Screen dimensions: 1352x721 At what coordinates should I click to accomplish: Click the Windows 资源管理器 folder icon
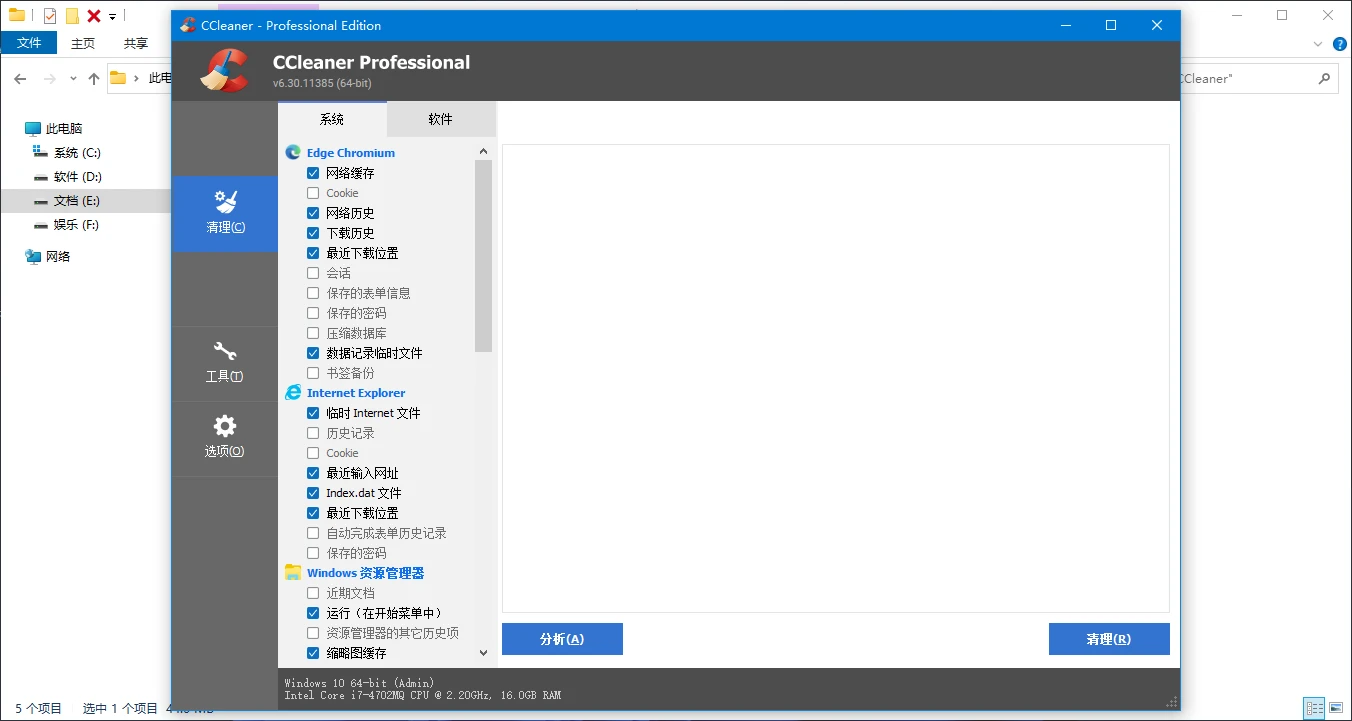point(293,573)
